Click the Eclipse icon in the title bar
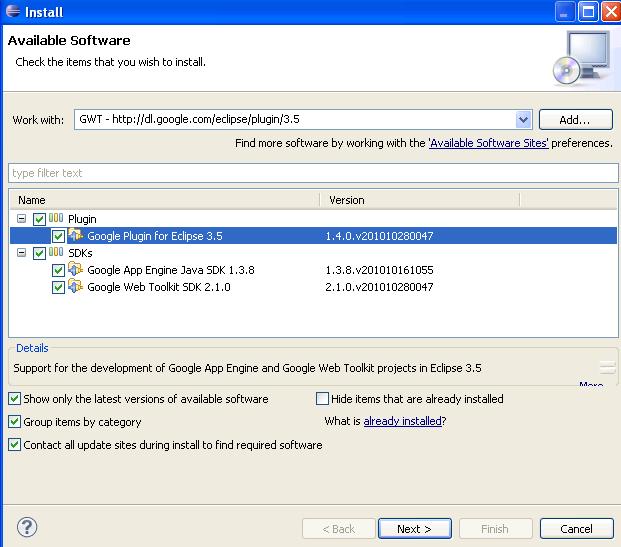The image size is (621, 547). click(13, 11)
